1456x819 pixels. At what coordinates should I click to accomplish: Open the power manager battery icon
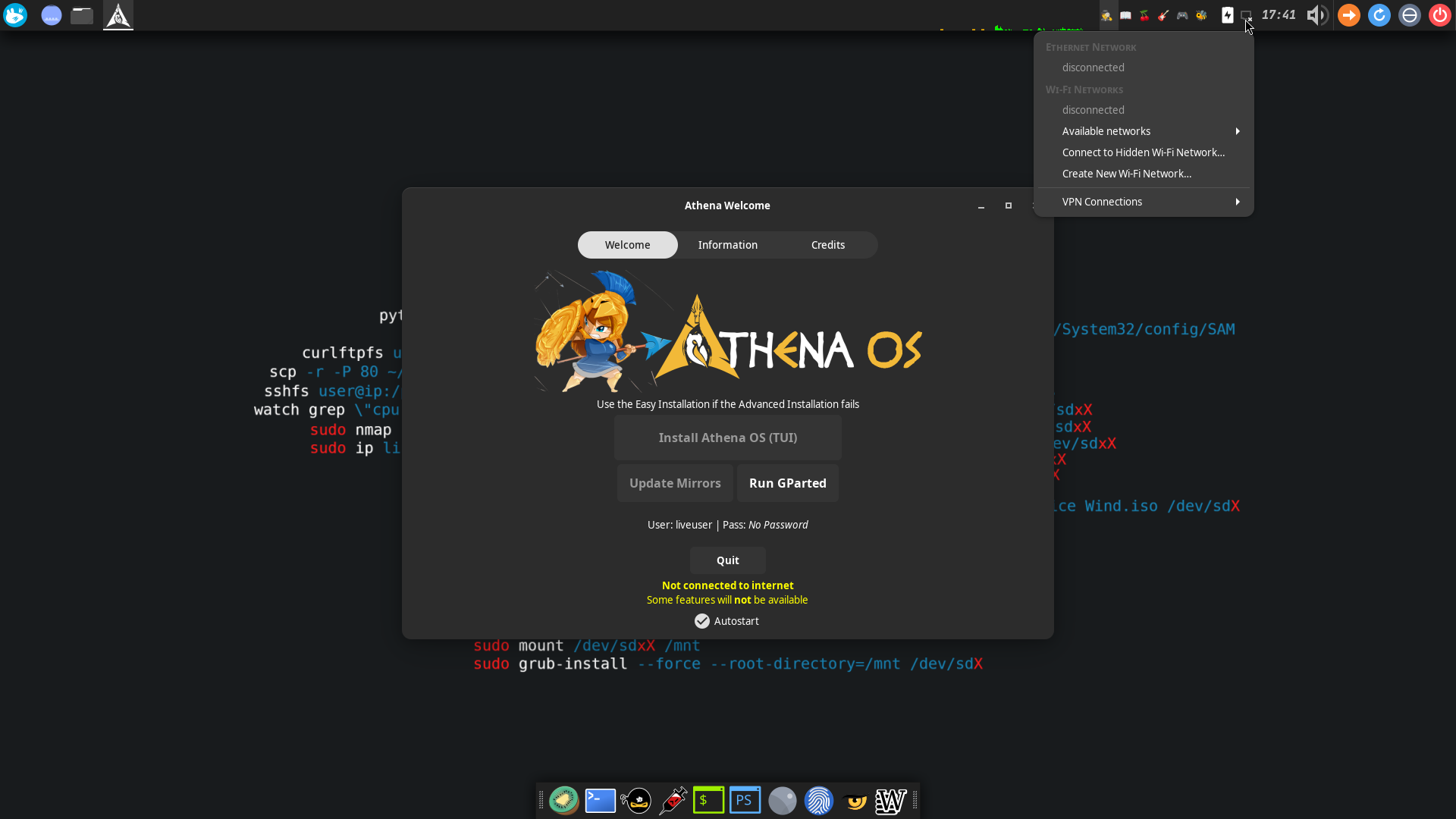[x=1228, y=15]
